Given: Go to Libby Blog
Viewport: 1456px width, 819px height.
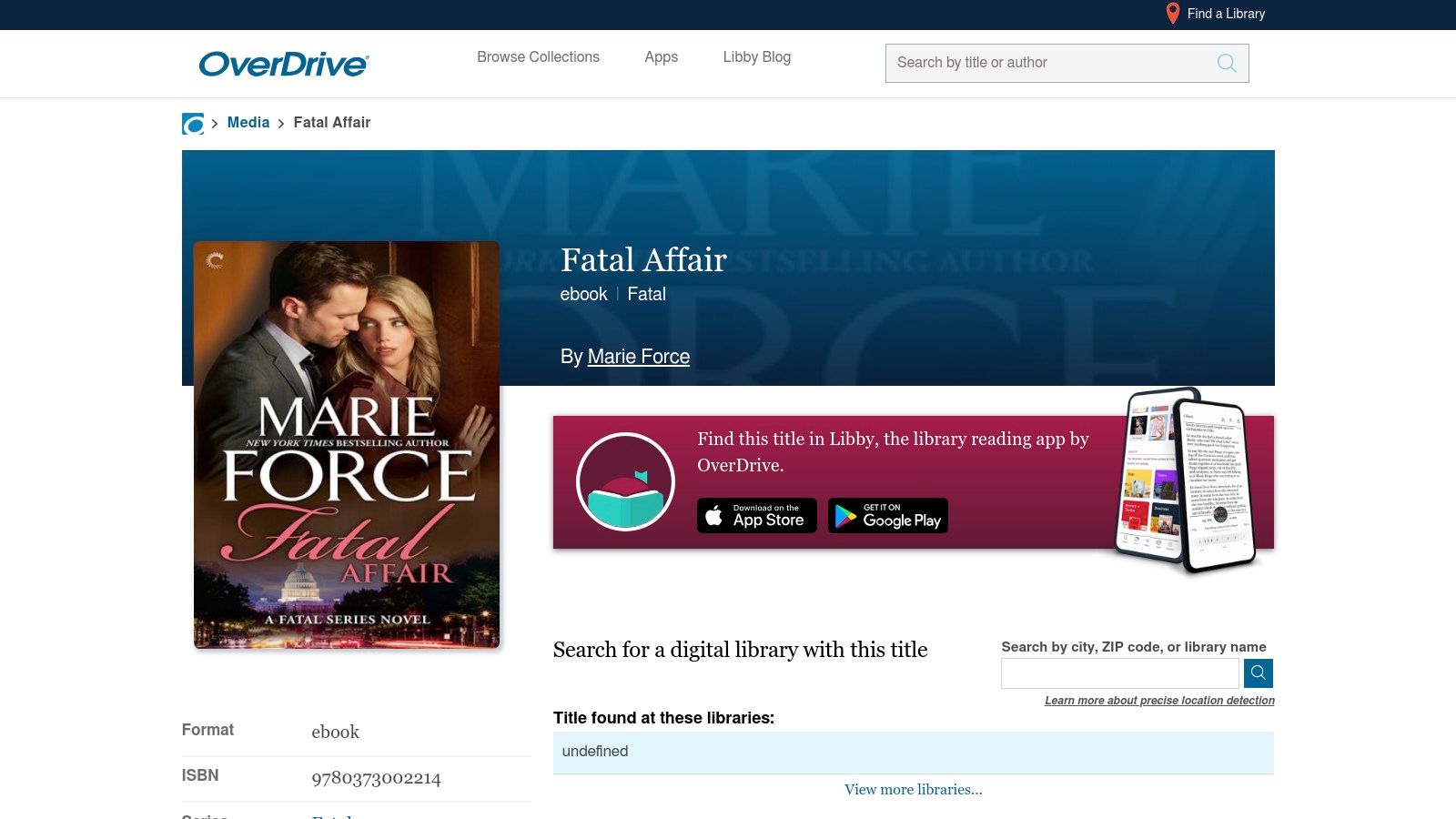Looking at the screenshot, I should 756,57.
